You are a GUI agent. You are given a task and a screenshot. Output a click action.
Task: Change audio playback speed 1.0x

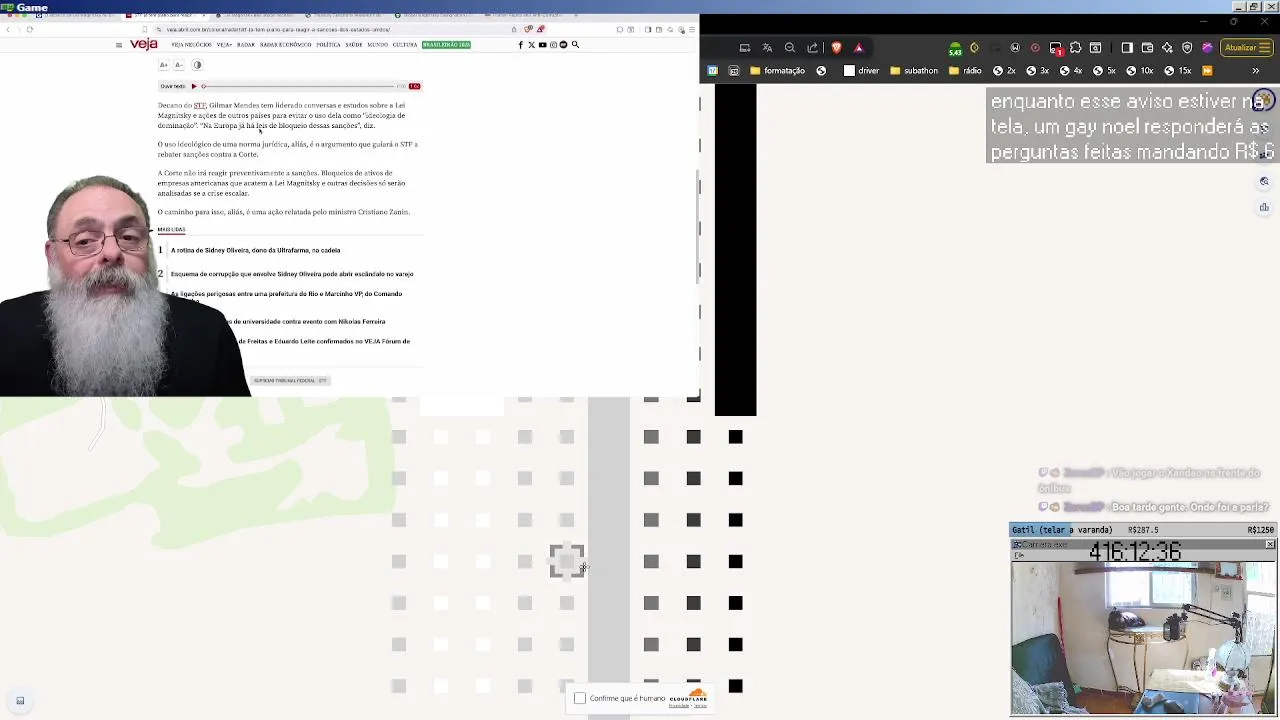tap(414, 86)
